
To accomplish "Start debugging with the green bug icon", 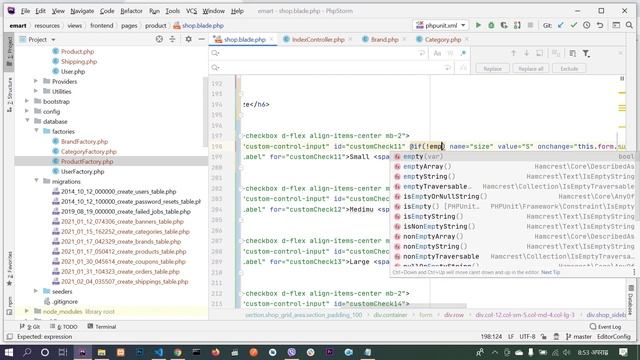I will pos(491,25).
